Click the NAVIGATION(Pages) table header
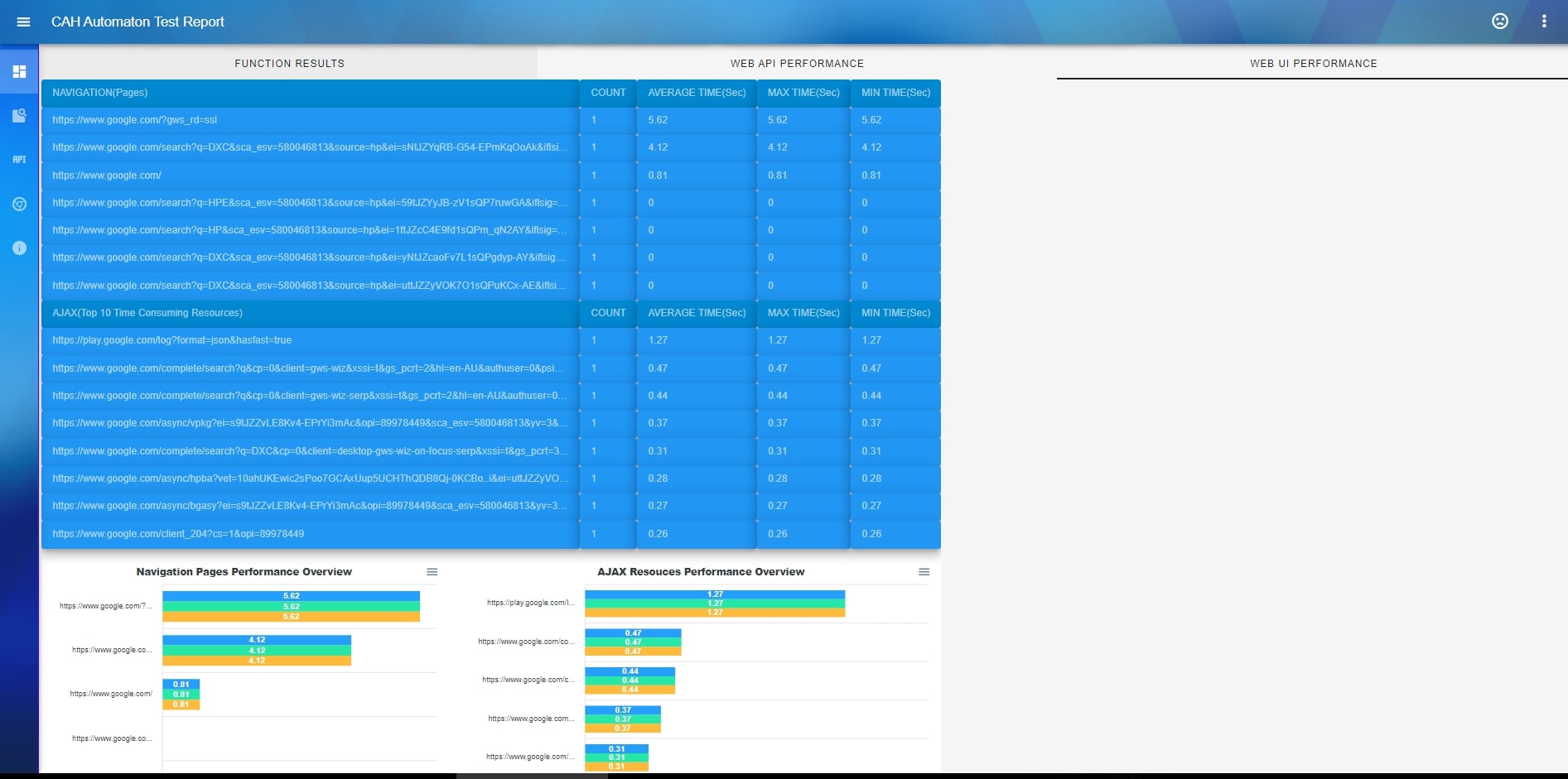Viewport: 1568px width, 779px height. [x=99, y=93]
